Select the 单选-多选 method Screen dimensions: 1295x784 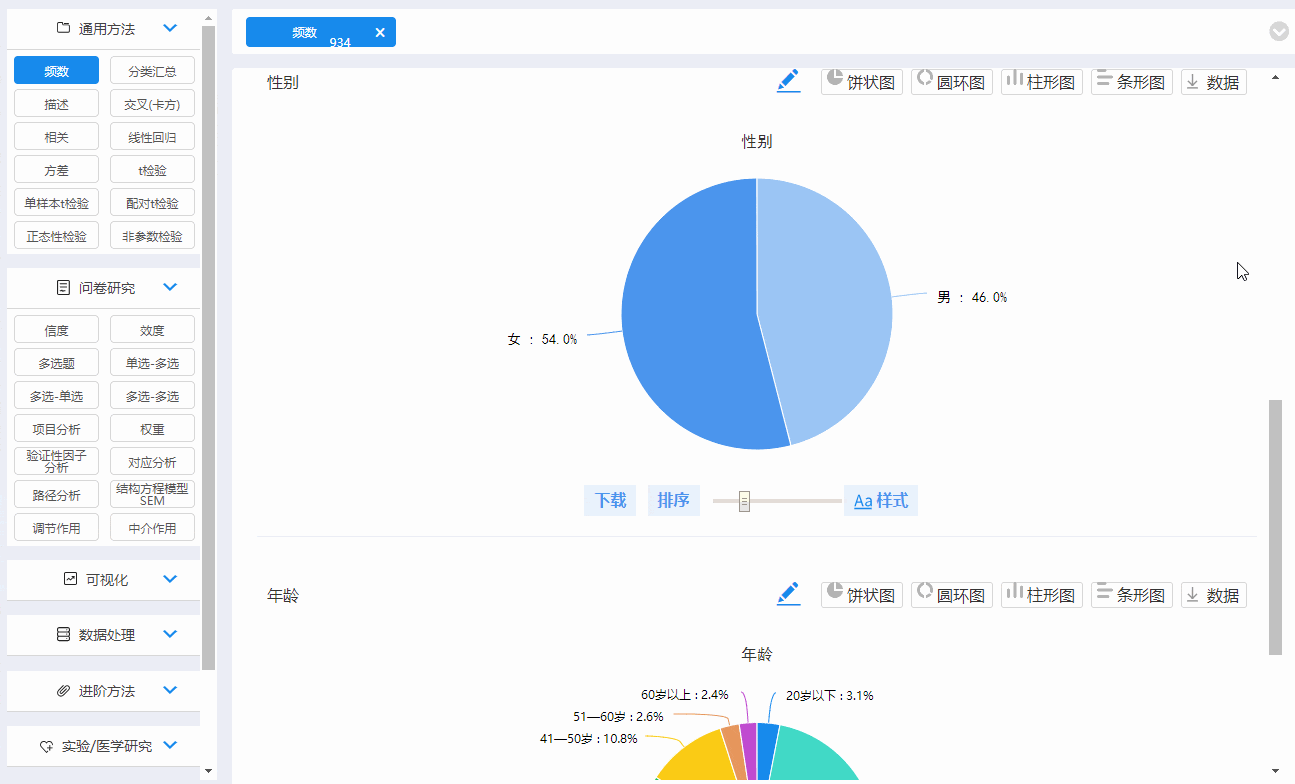pyautogui.click(x=152, y=363)
